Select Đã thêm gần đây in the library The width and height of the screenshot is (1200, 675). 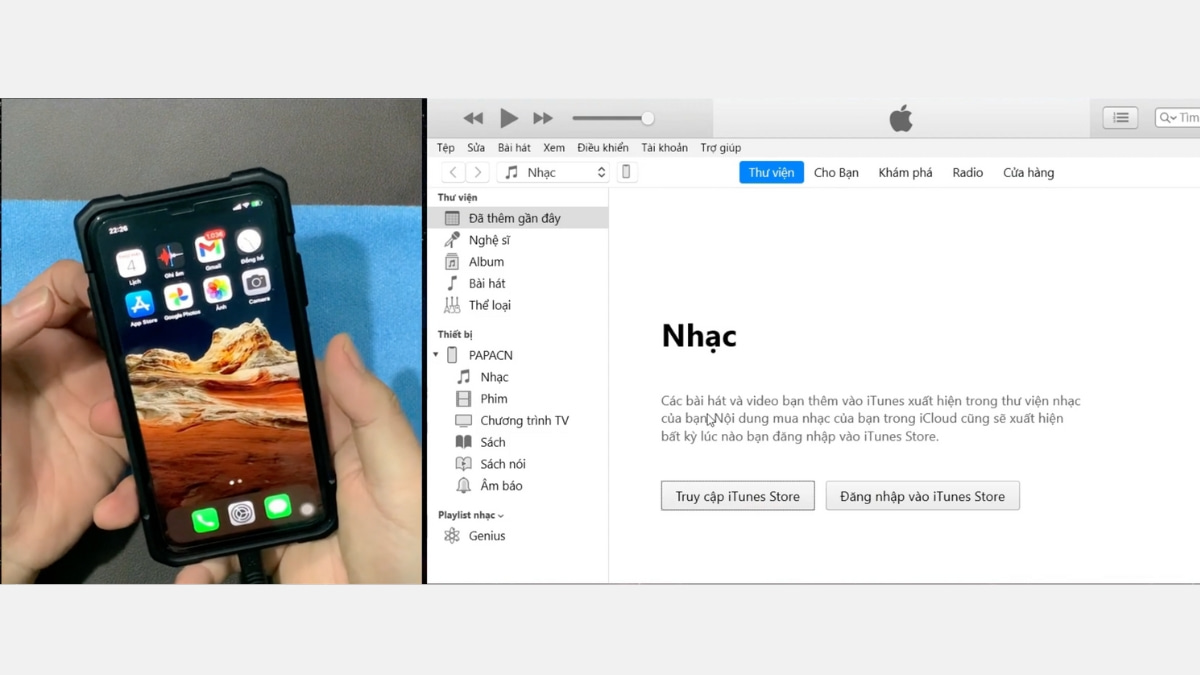518,218
